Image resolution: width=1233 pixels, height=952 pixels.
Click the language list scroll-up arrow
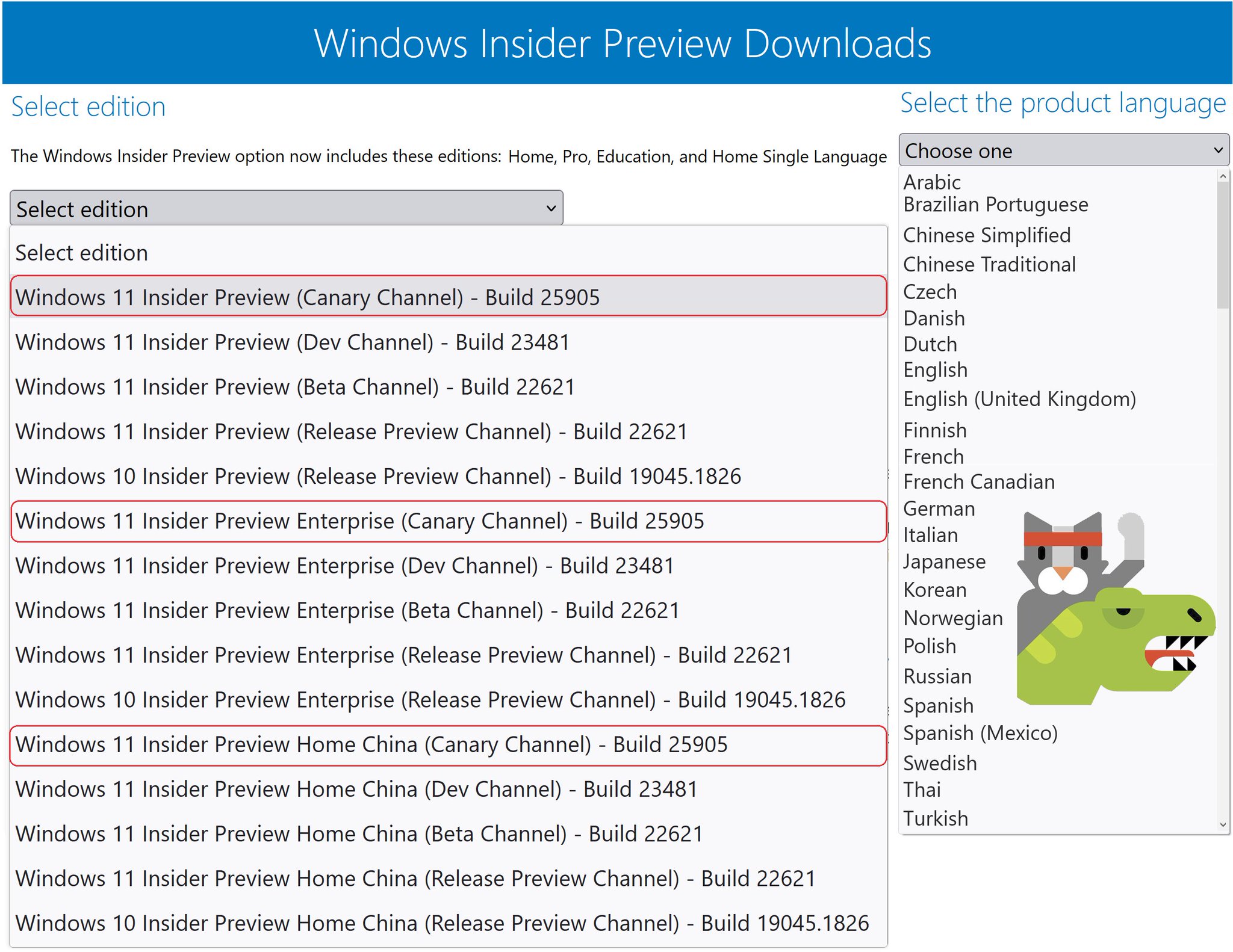point(1222,176)
